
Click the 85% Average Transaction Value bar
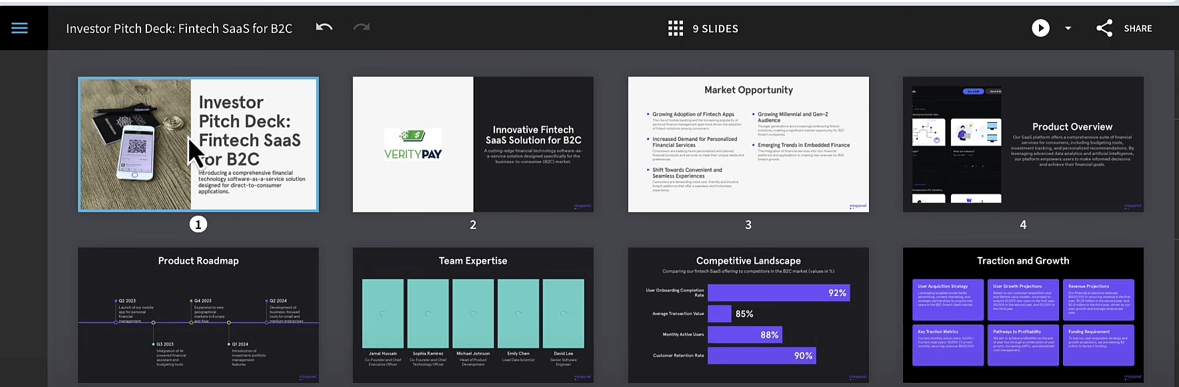(720, 313)
